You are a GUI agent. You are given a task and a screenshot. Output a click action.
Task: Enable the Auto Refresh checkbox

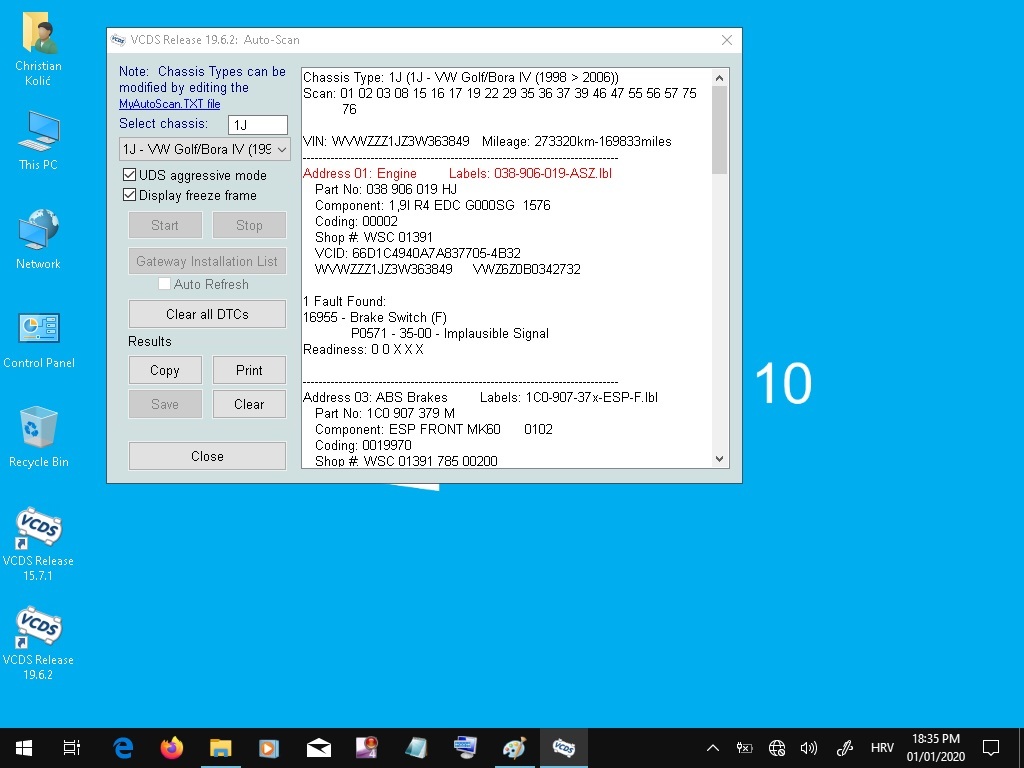[x=165, y=284]
